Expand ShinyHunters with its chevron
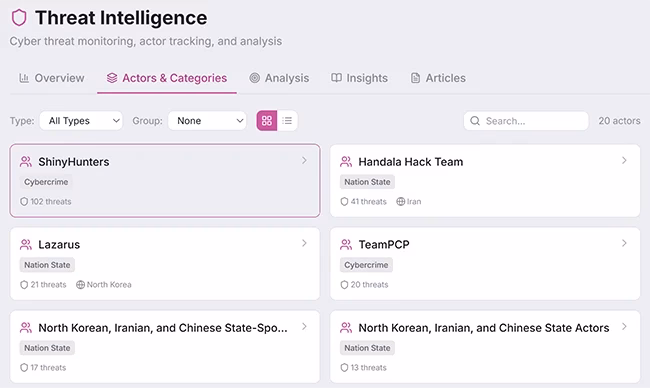The height and width of the screenshot is (388, 650). click(304, 160)
